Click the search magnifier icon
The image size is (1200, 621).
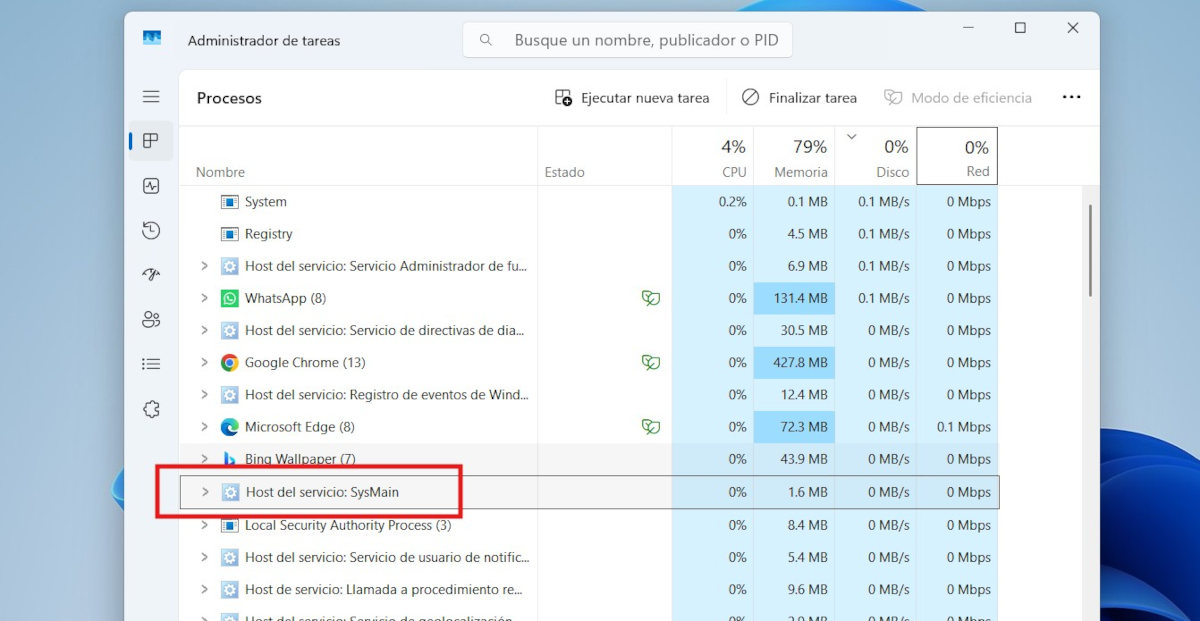pyautogui.click(x=485, y=39)
